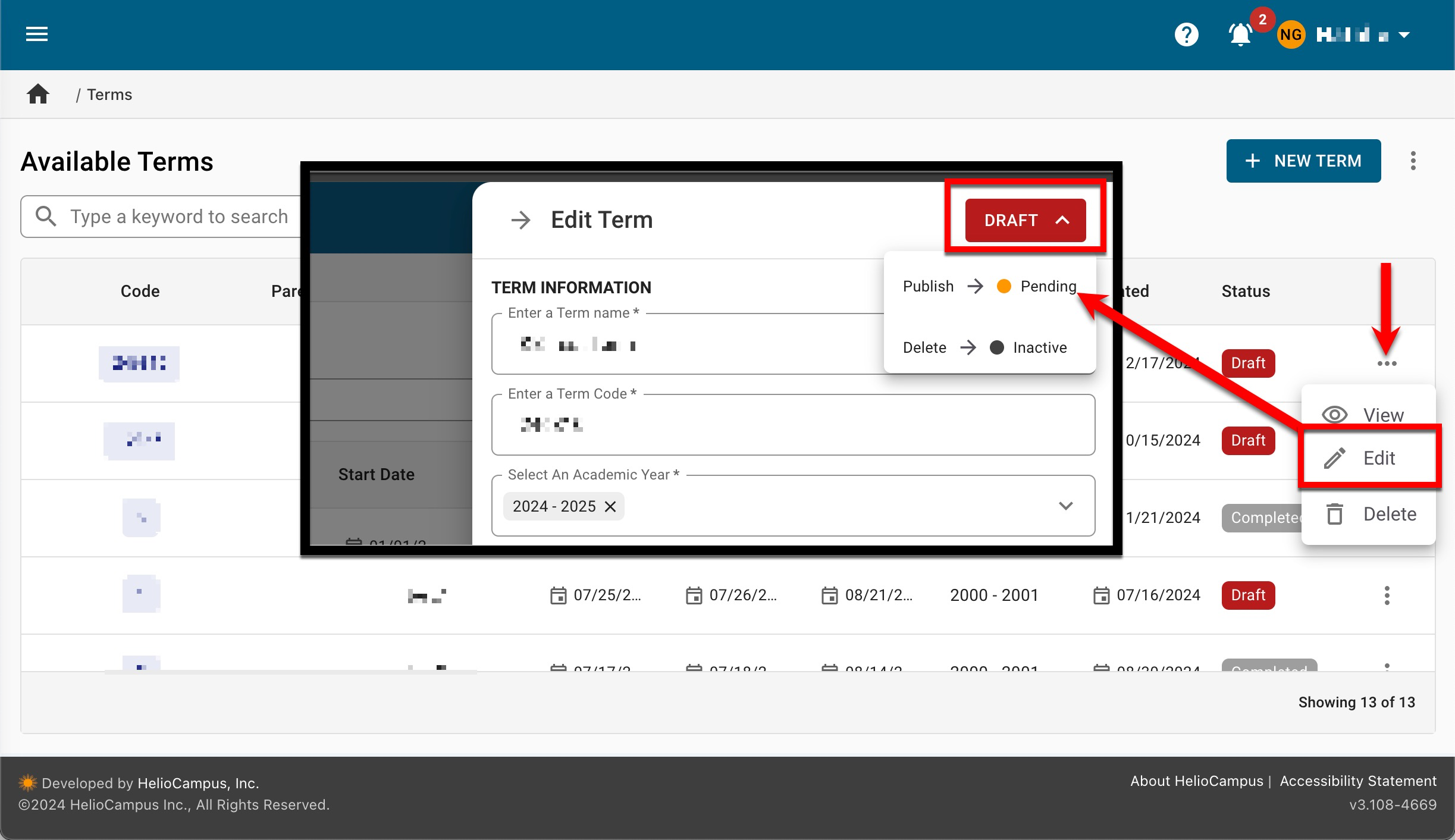This screenshot has height=840, width=1455.
Task: Select Edit in the row context menu
Action: click(1369, 458)
